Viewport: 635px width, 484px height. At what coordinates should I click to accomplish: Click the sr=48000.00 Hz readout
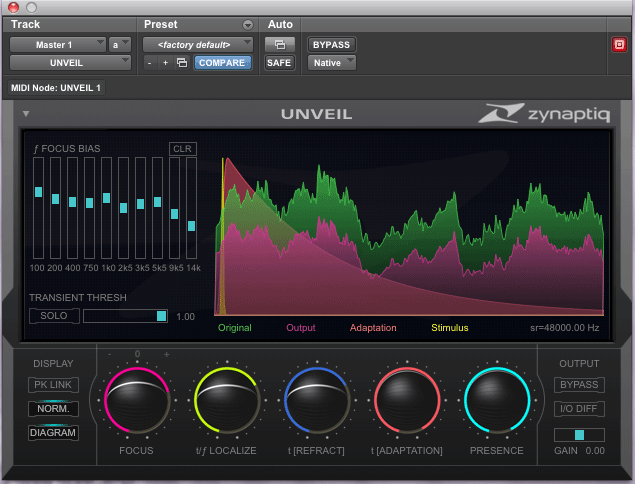pos(565,328)
